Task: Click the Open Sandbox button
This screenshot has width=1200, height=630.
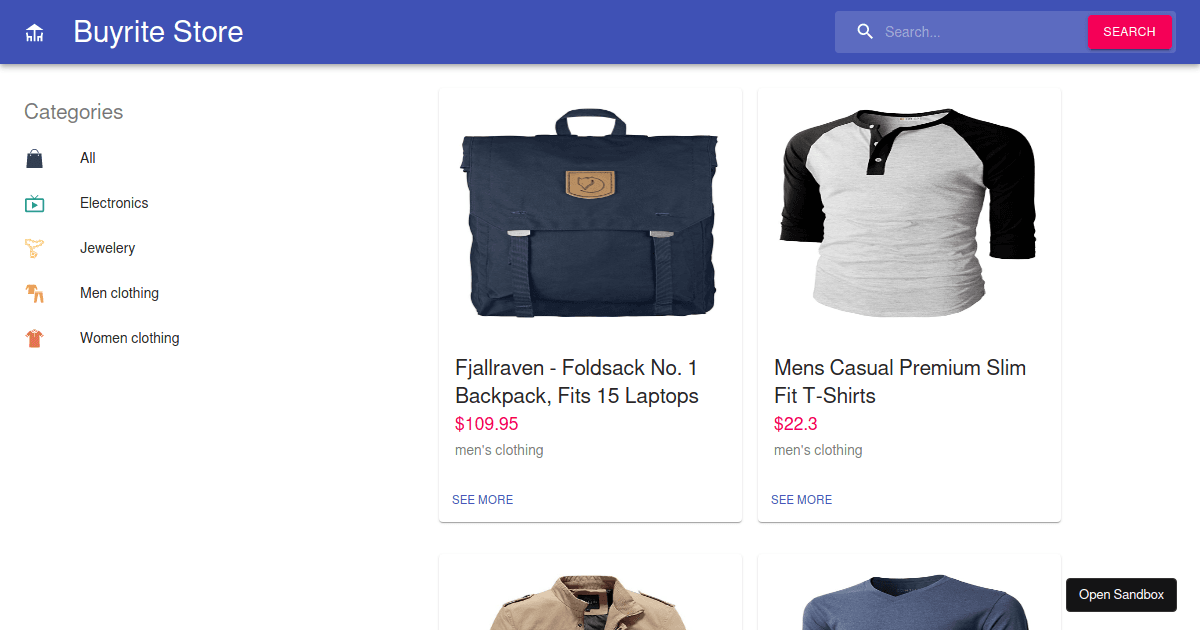Action: pyautogui.click(x=1121, y=594)
